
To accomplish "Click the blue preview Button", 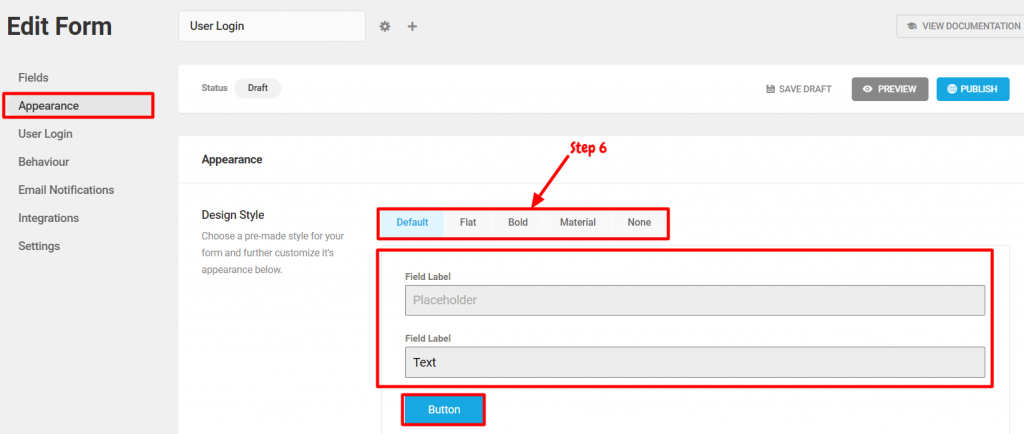I will click(x=444, y=410).
